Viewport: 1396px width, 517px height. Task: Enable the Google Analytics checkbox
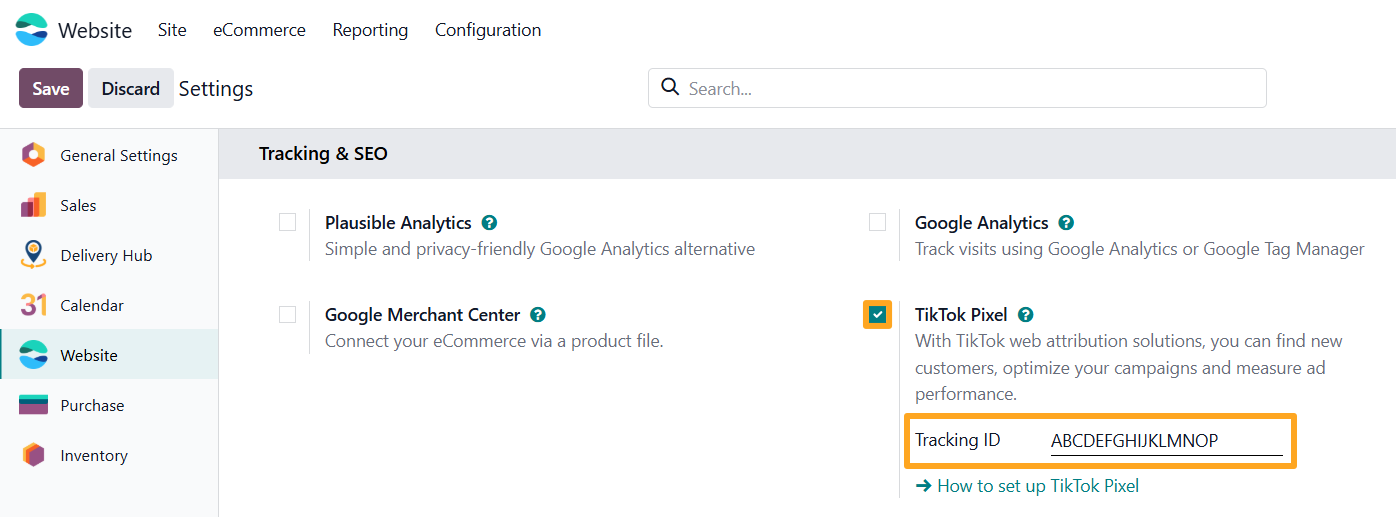coord(877,222)
